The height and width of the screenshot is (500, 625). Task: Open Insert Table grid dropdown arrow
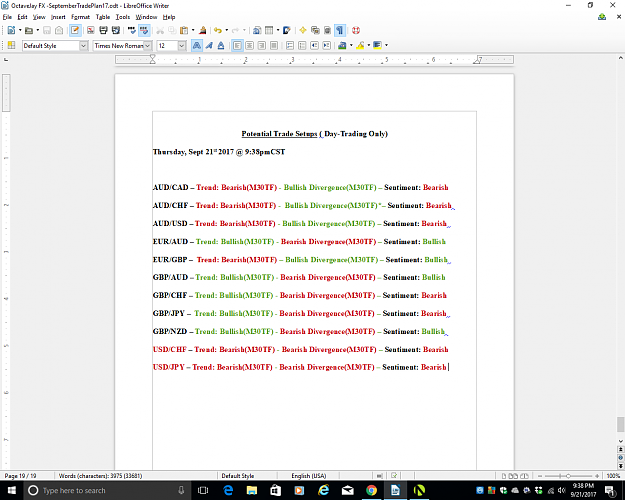click(x=278, y=30)
